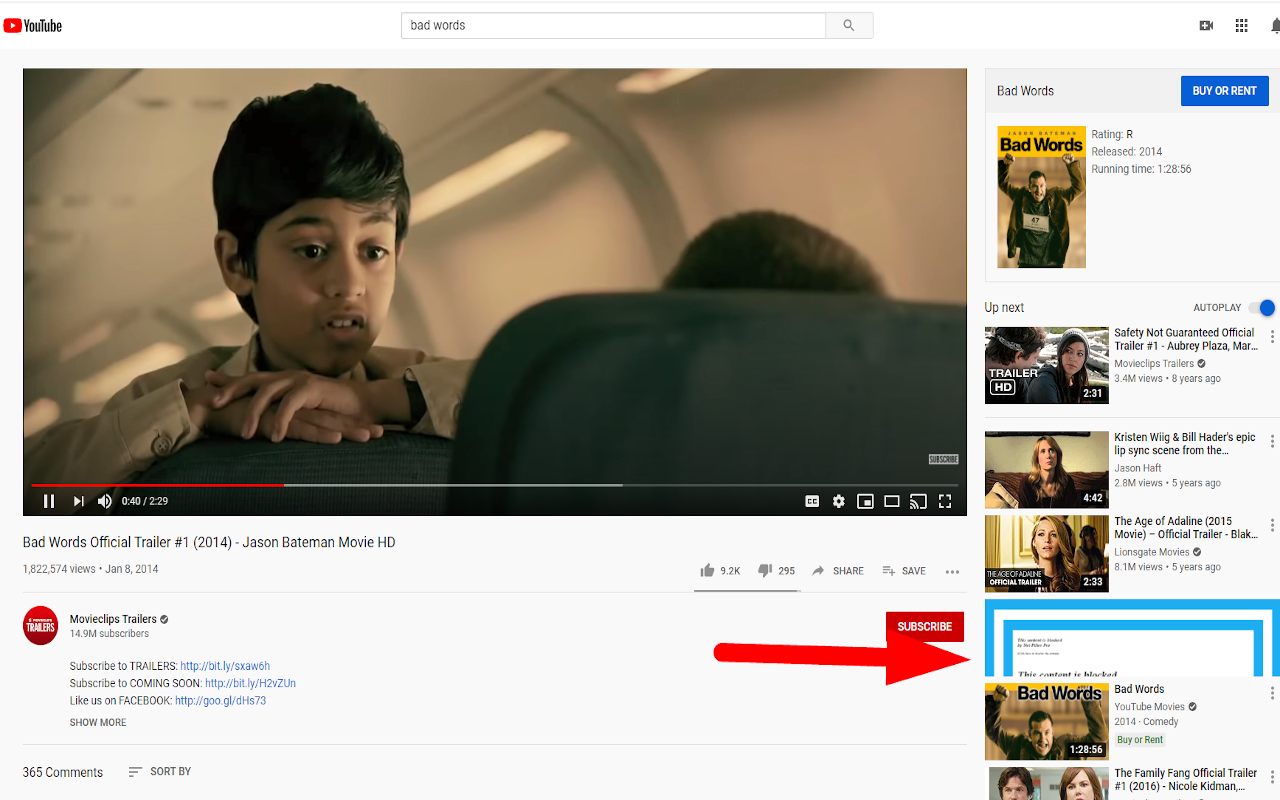Subscribe to Movieclips Trailers
Screen dimensions: 1280x800
[925, 627]
